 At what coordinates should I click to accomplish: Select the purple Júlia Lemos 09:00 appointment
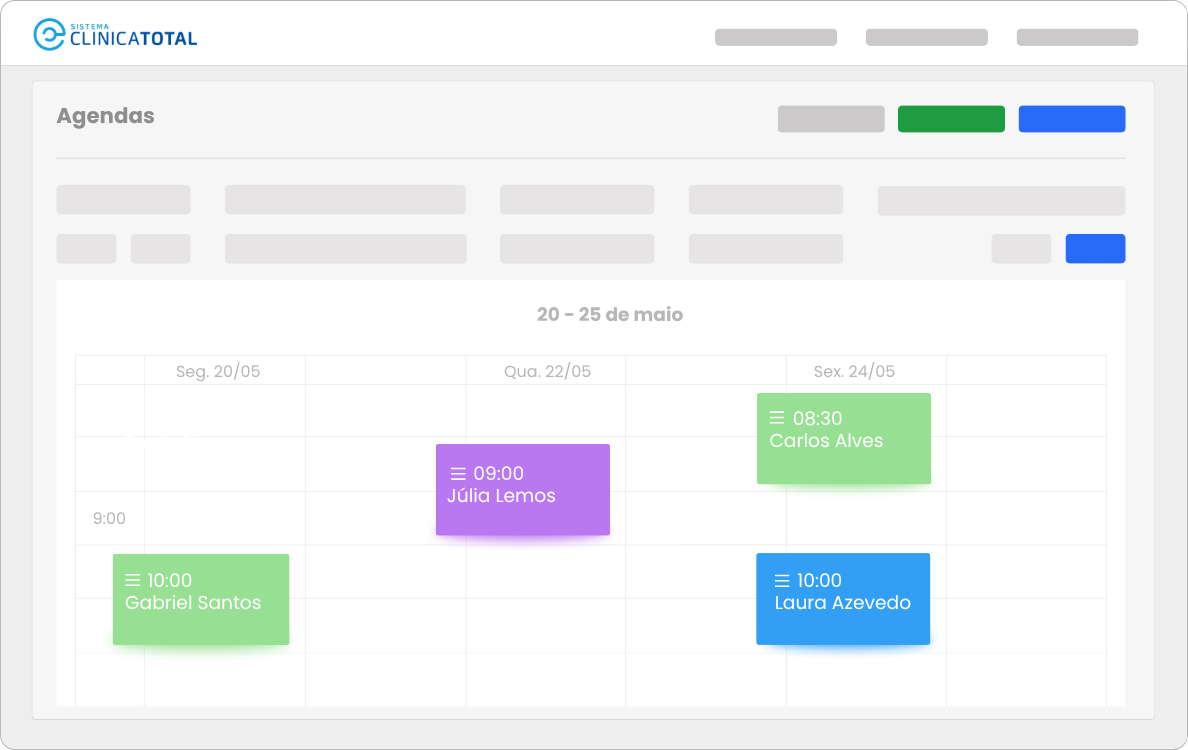tap(523, 489)
